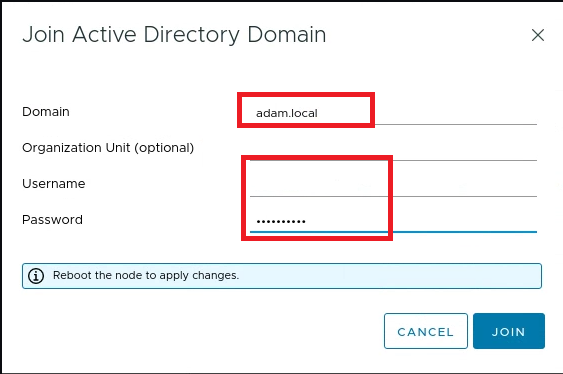Click the Username input field

click(x=393, y=185)
